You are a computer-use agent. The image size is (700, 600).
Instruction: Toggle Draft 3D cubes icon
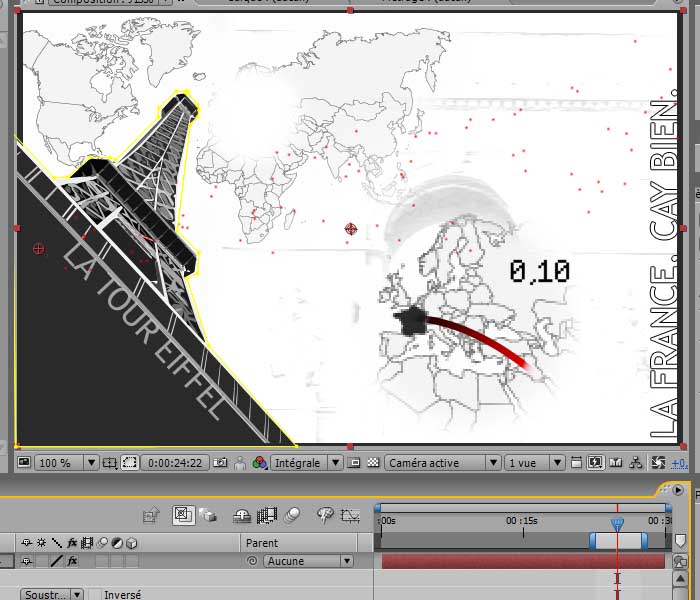click(208, 516)
